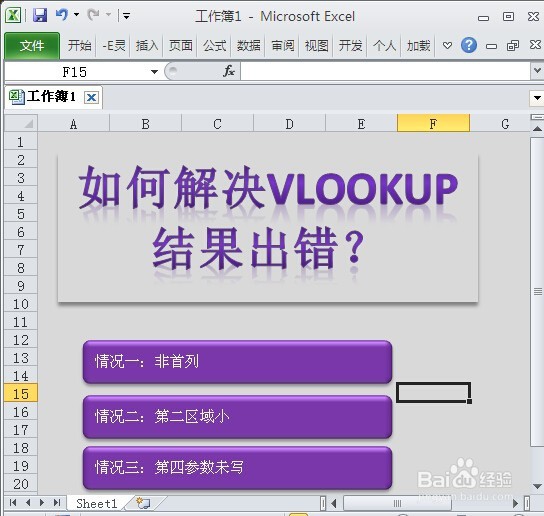Switch to the 数据 ribbon tab
Image resolution: width=544 pixels, height=516 pixels.
[x=248, y=45]
